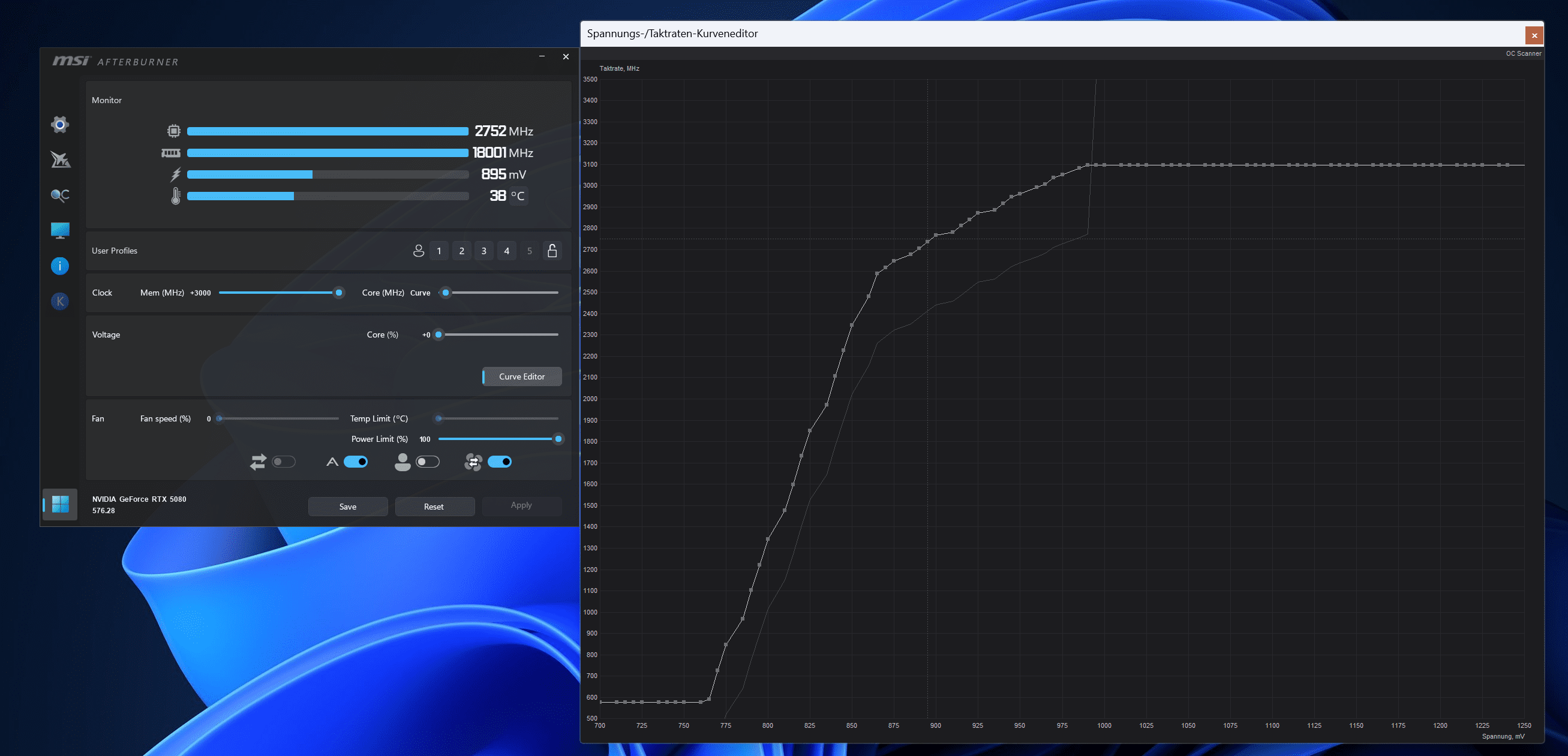Screen dimensions: 1568x756
Task: Open the OC Scanner magnifier icon
Action: [59, 195]
